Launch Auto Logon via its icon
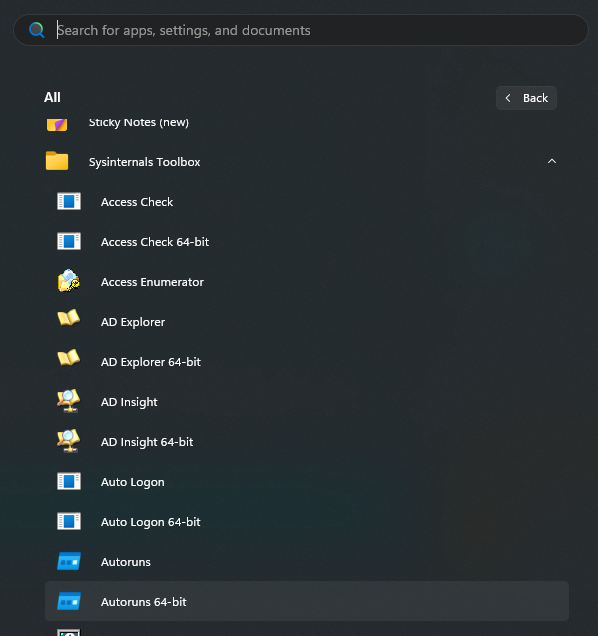Image resolution: width=598 pixels, height=636 pixels. pyautogui.click(x=69, y=481)
